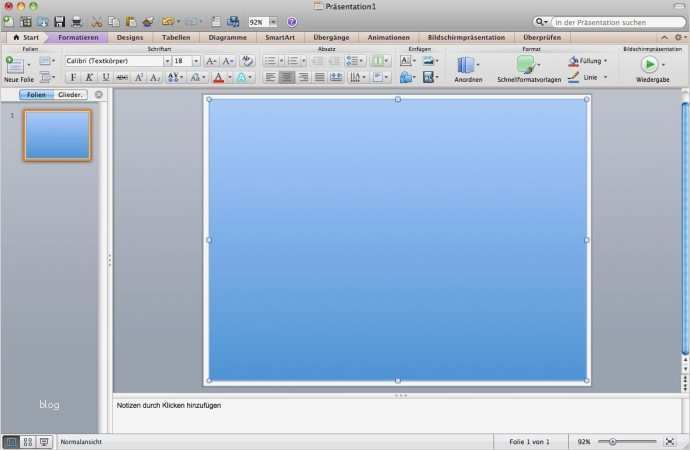Screen dimensions: 690x450
Task: Toggle strikethrough abc formatting button
Action: (x=122, y=77)
